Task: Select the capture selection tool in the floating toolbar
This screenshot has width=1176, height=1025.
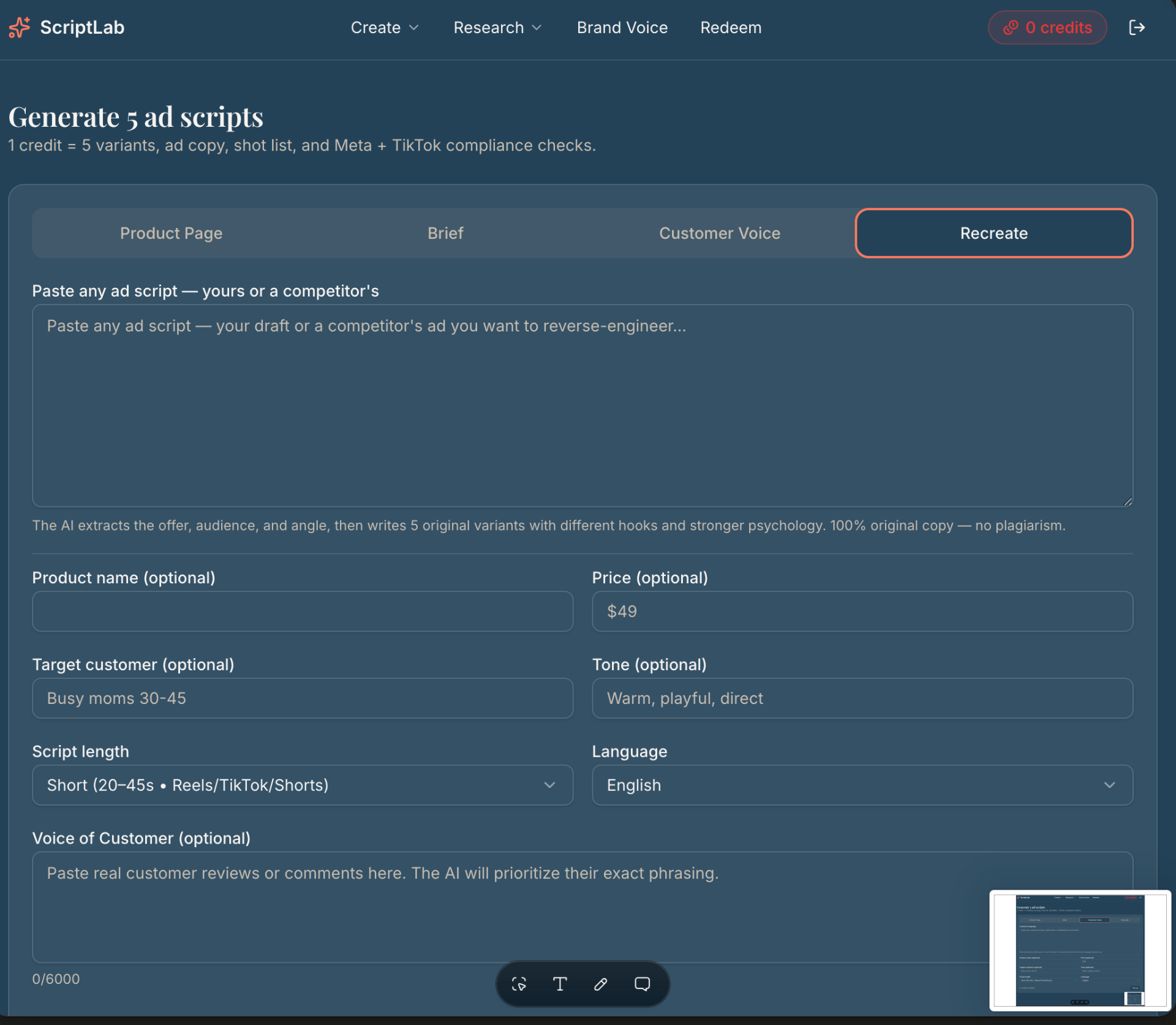Action: pyautogui.click(x=519, y=984)
